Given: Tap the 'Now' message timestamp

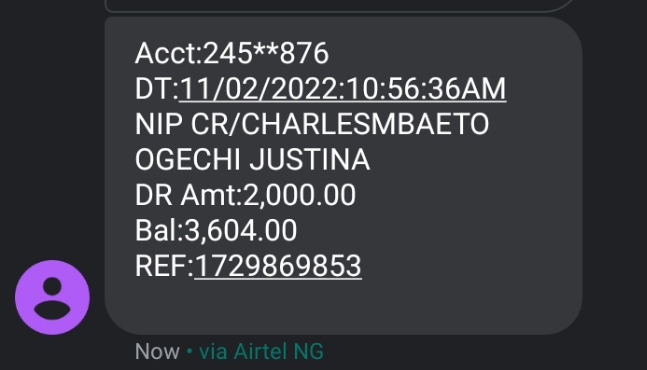Looking at the screenshot, I should (157, 352).
